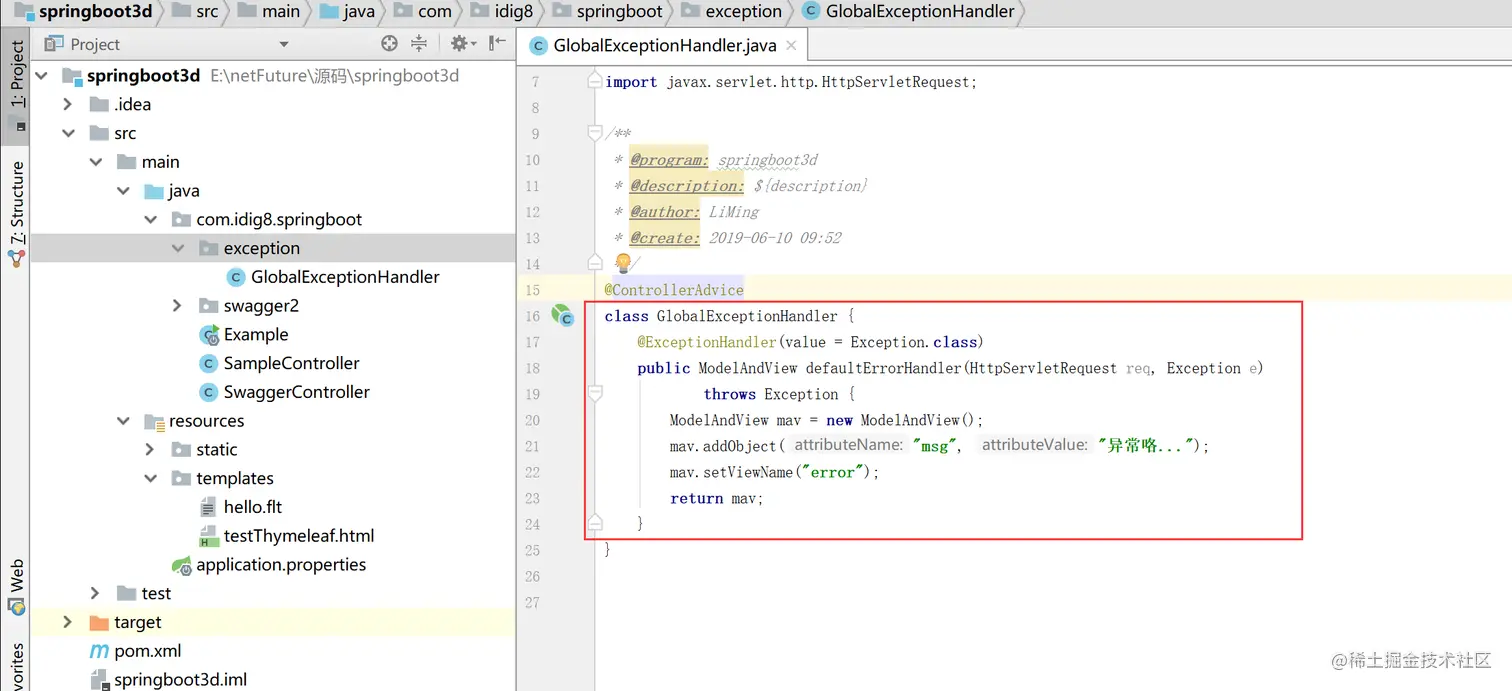Expand the test folder
1512x691 pixels.
tap(95, 593)
